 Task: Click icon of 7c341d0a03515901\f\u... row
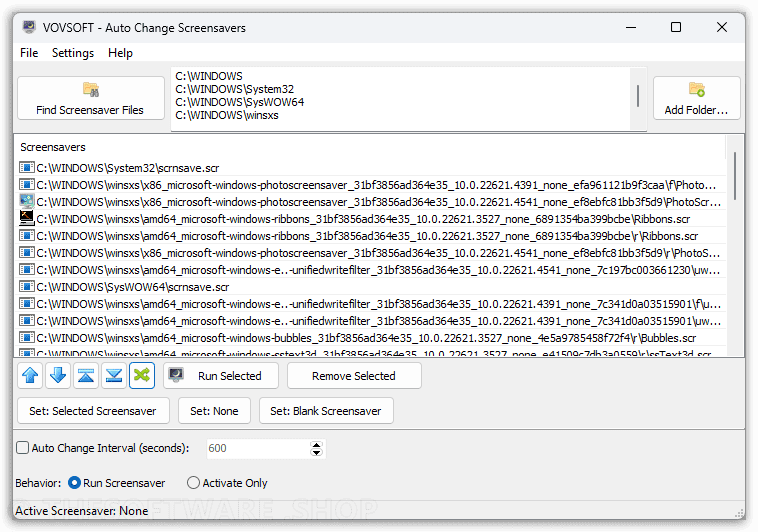27,303
